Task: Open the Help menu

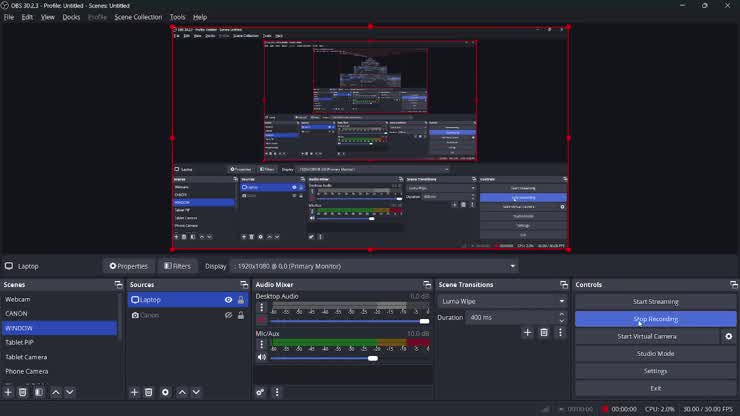Action: 200,17
